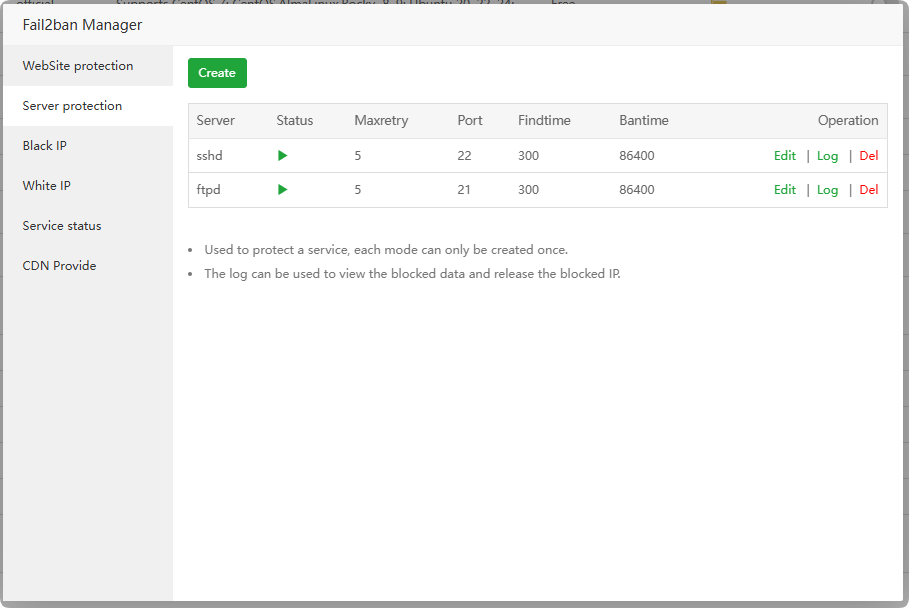Click the sshd server name cell
This screenshot has height=608, width=909.
coord(211,156)
